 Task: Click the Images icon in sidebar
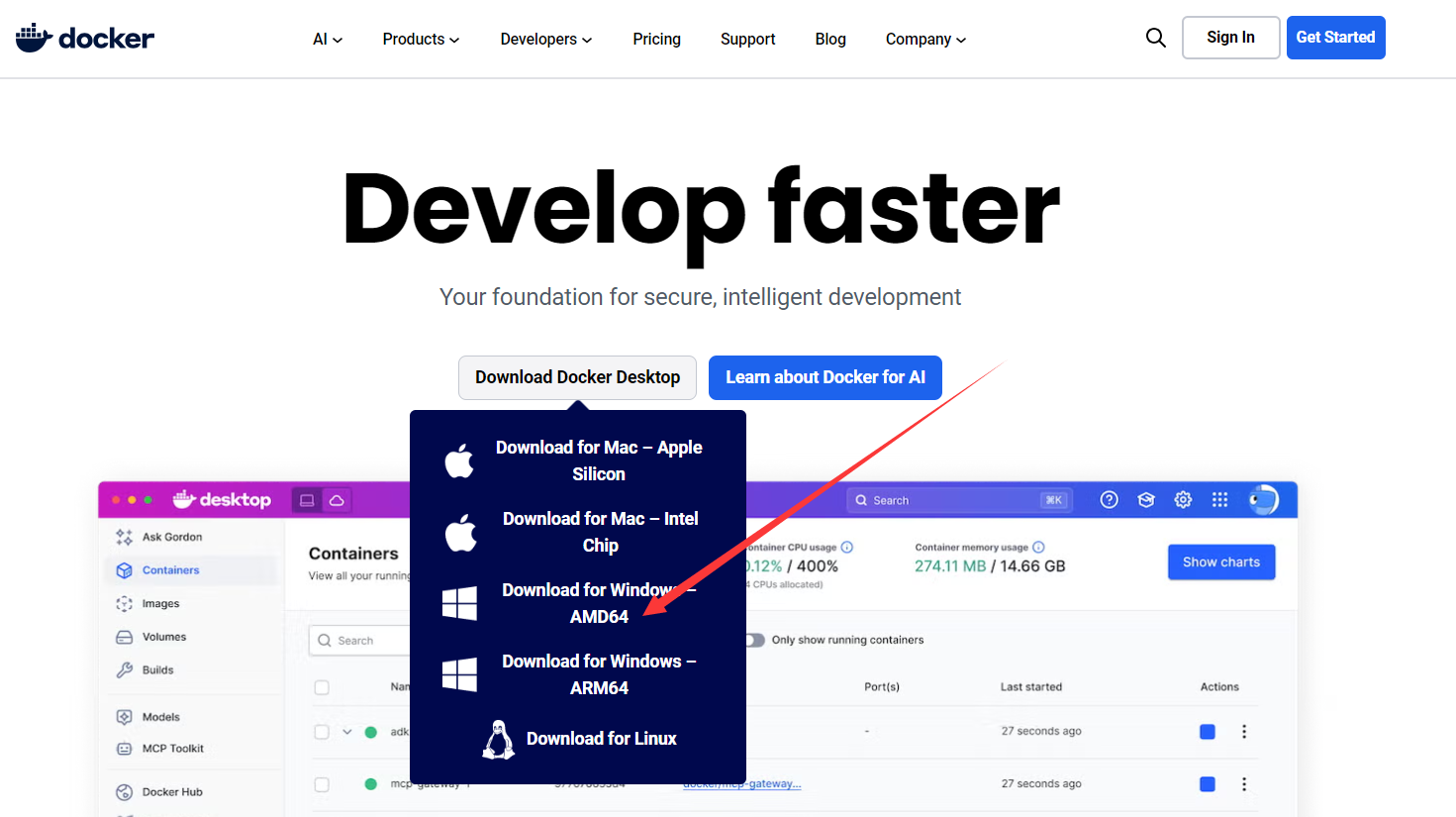pos(124,604)
